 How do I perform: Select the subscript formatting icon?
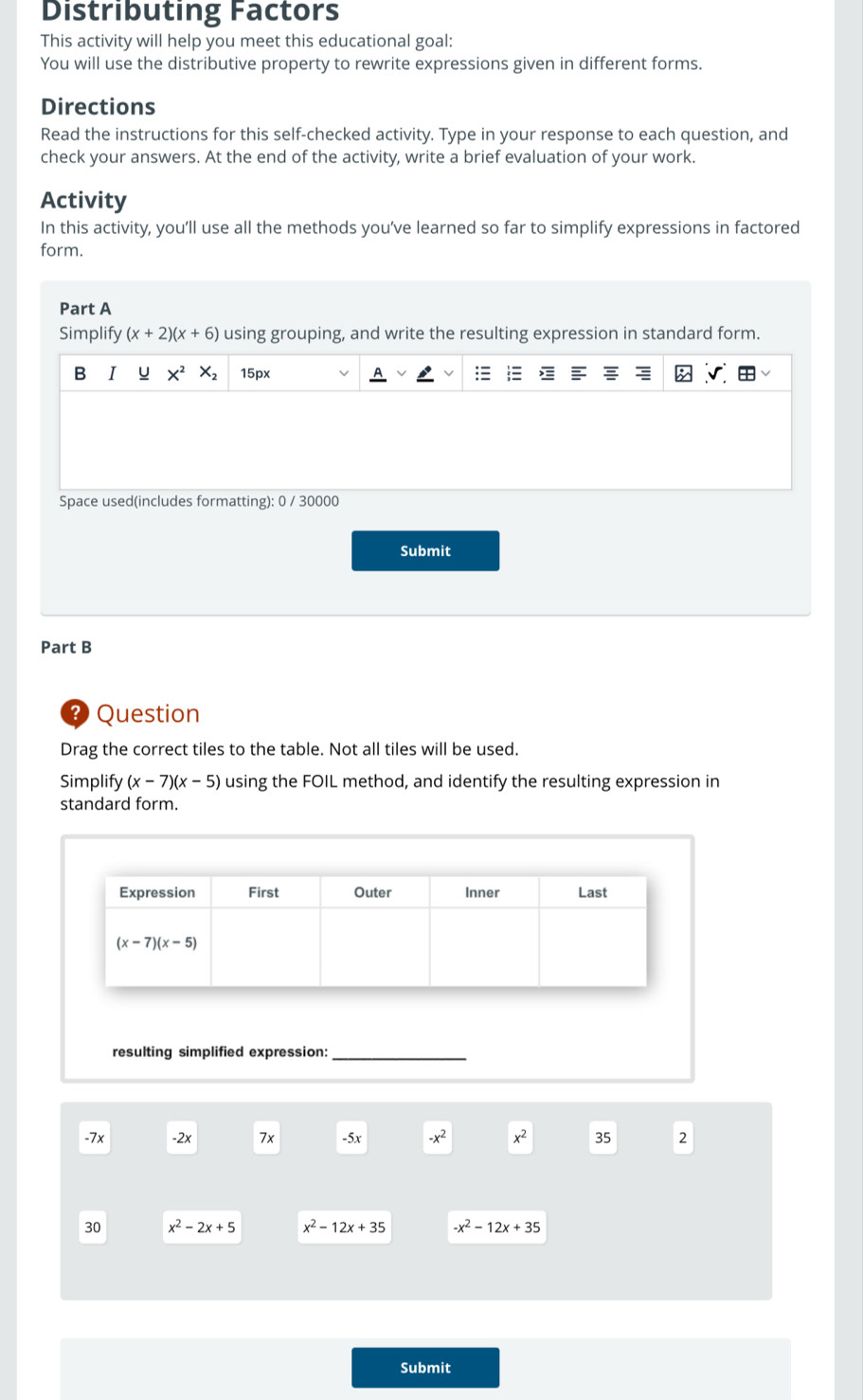click(x=207, y=373)
